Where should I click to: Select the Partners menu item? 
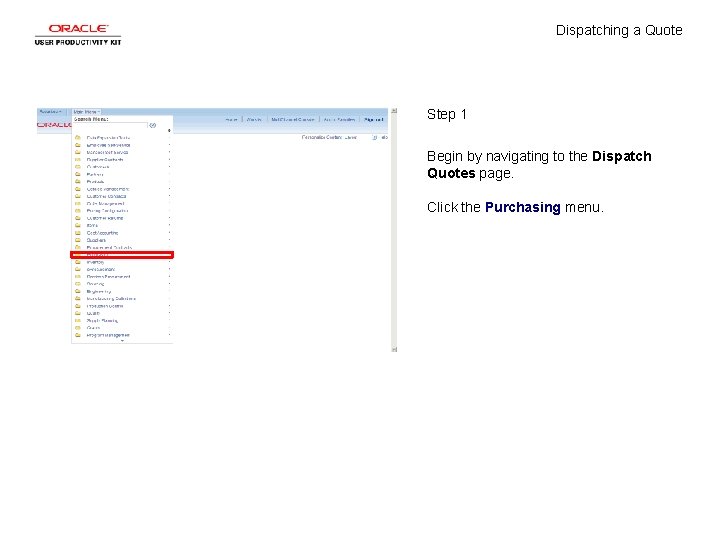(x=95, y=174)
